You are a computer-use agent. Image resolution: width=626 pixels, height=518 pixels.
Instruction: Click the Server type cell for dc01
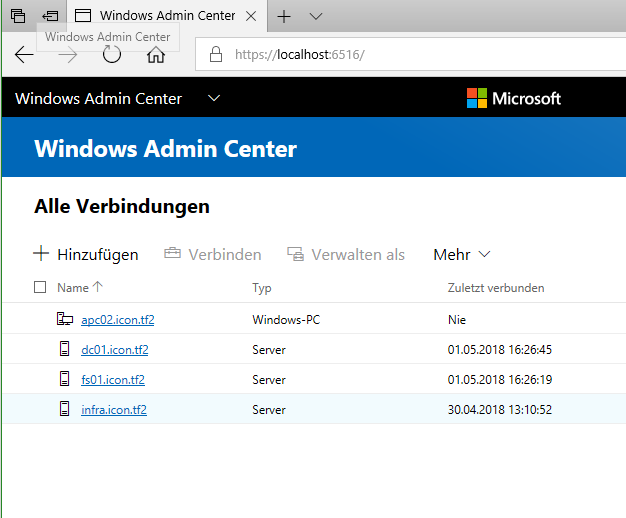[269, 350]
